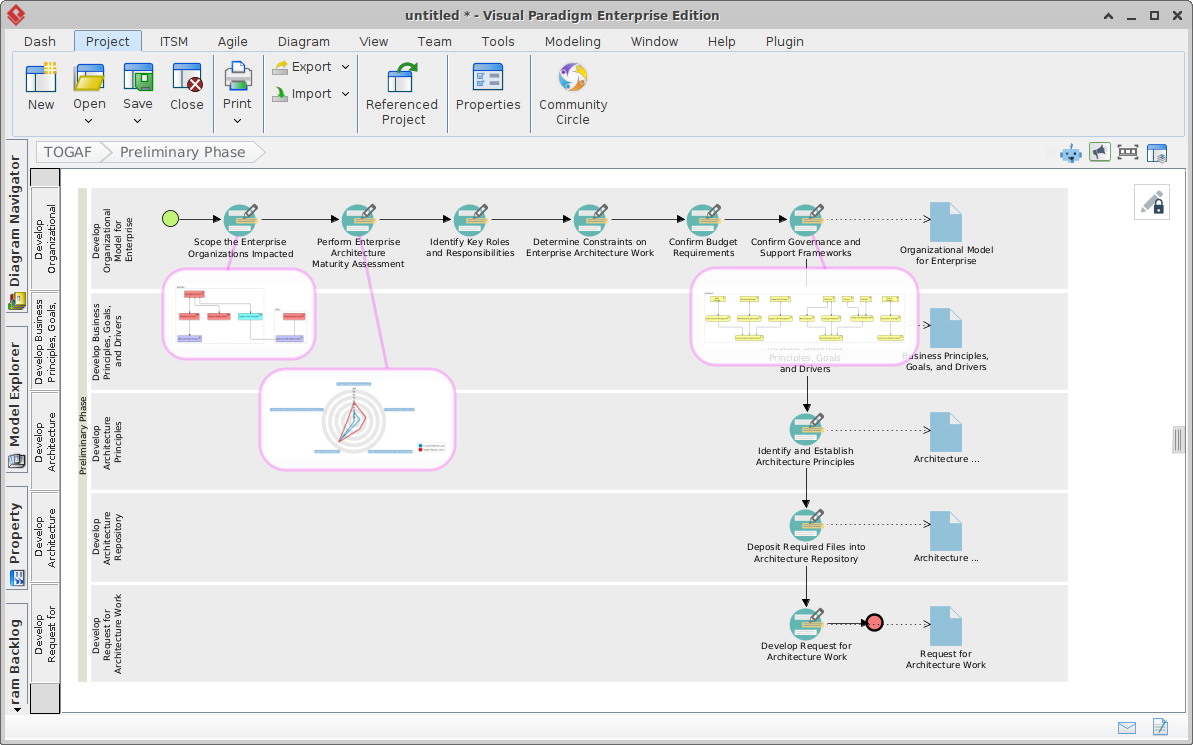Image resolution: width=1193 pixels, height=745 pixels.
Task: Toggle the layers panel icon
Action: pos(1157,152)
